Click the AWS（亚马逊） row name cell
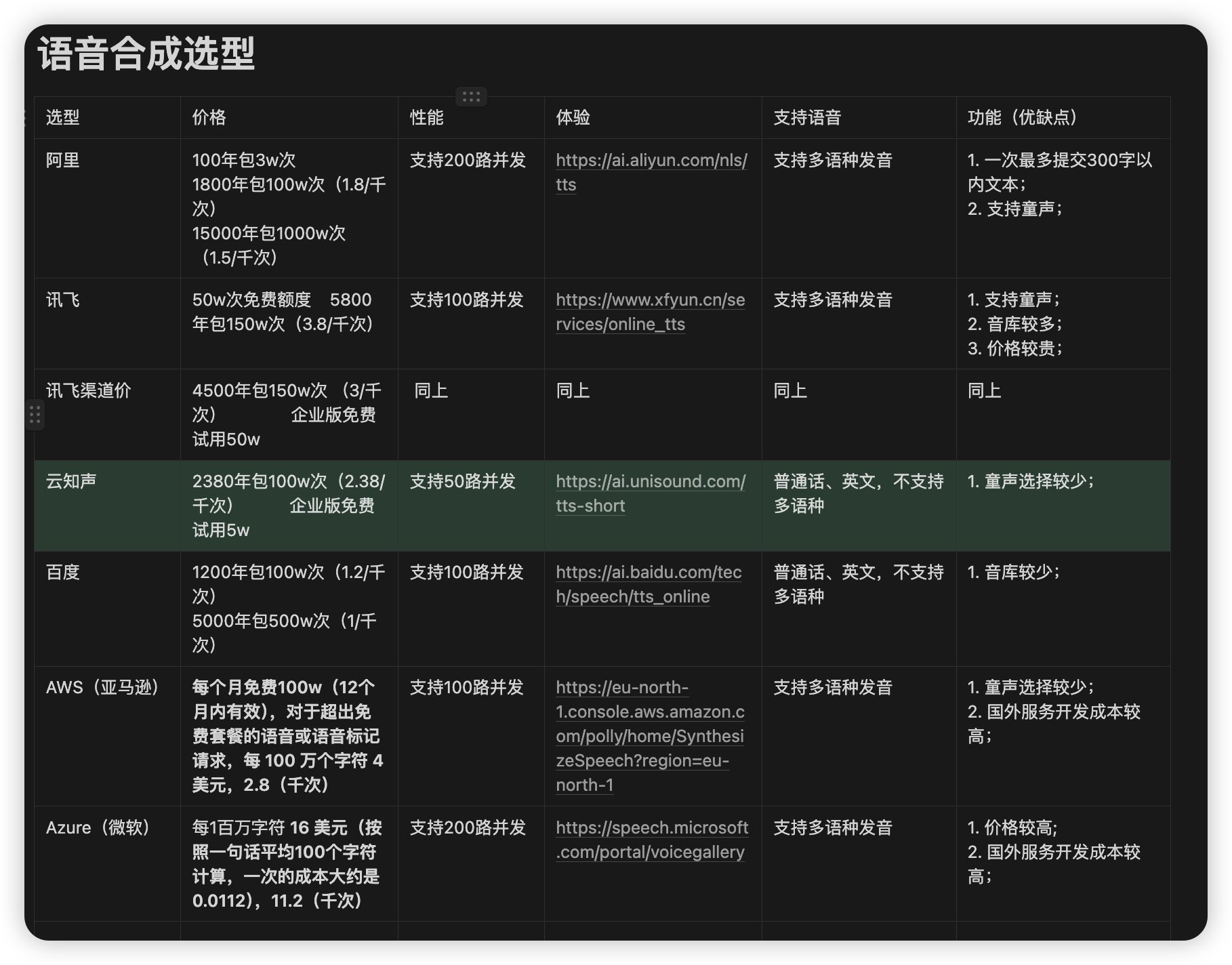The width and height of the screenshot is (1232, 965). click(x=107, y=736)
